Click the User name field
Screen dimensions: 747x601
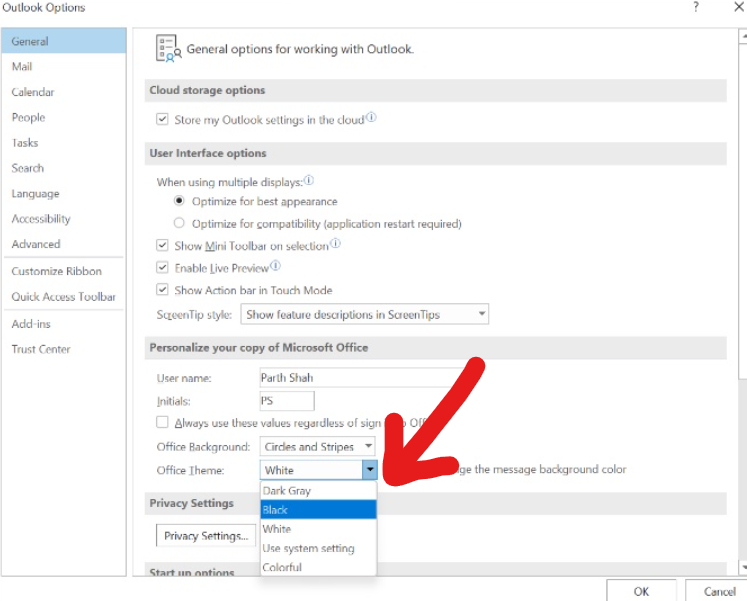pyautogui.click(x=362, y=378)
